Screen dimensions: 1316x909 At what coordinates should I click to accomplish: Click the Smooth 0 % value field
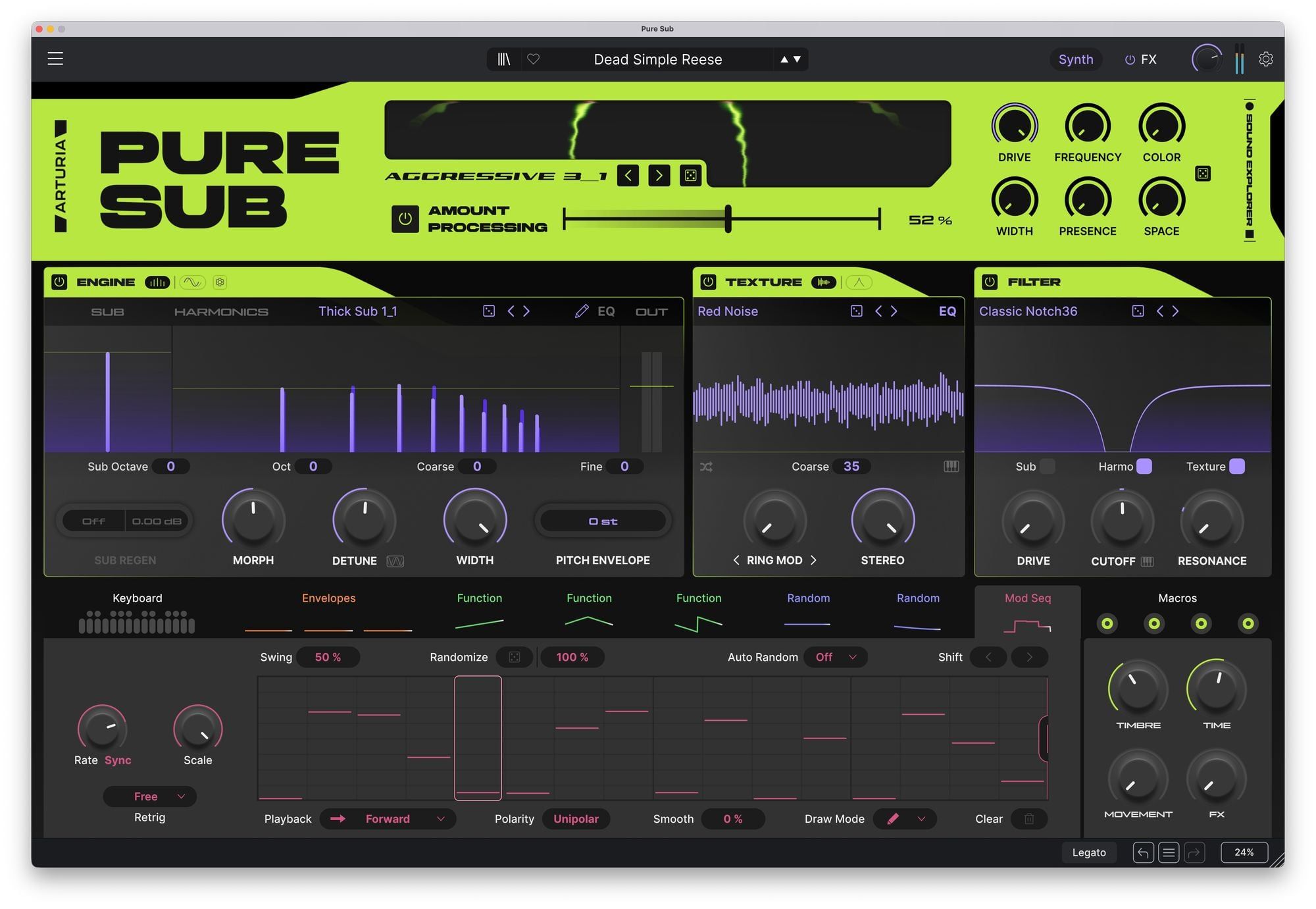(733, 819)
